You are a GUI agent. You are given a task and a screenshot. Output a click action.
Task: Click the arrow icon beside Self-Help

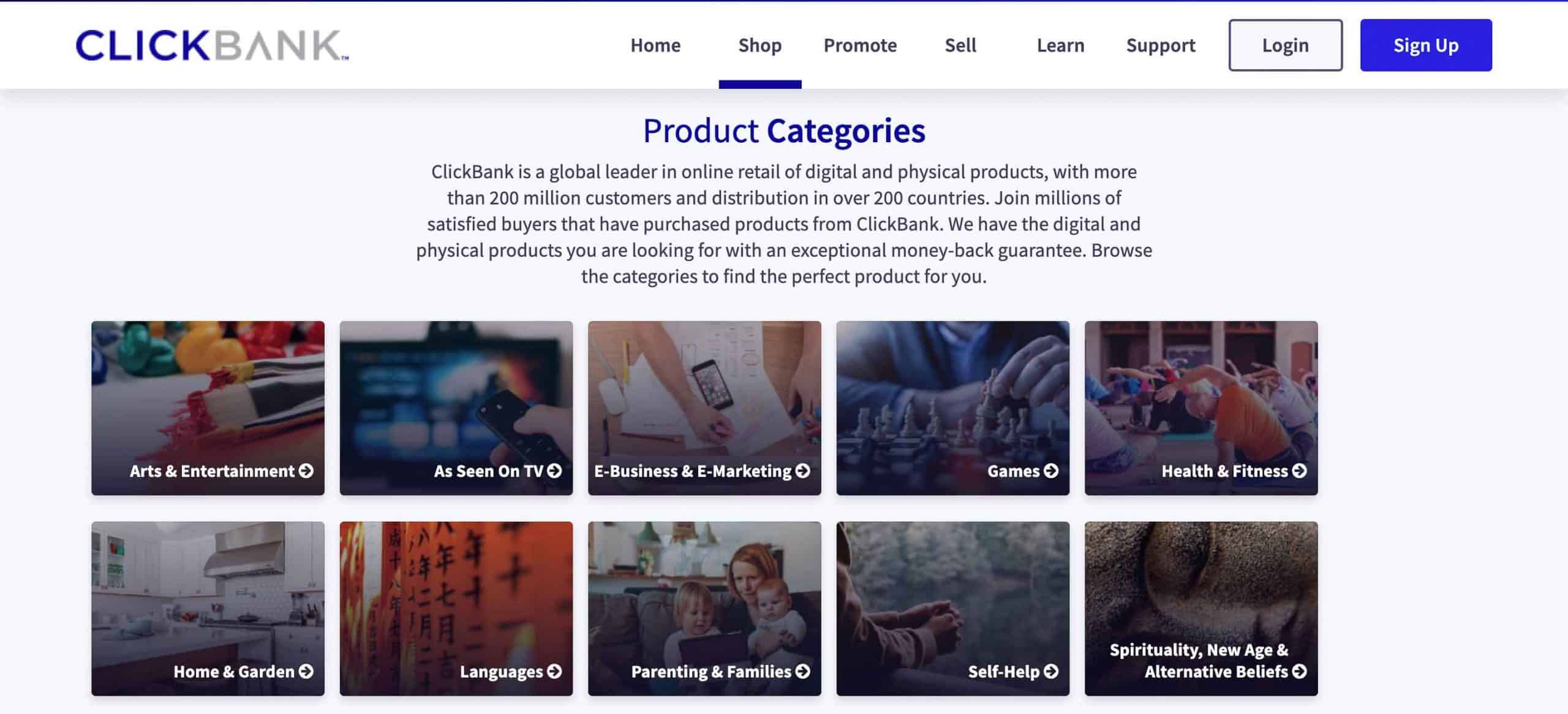[1051, 672]
